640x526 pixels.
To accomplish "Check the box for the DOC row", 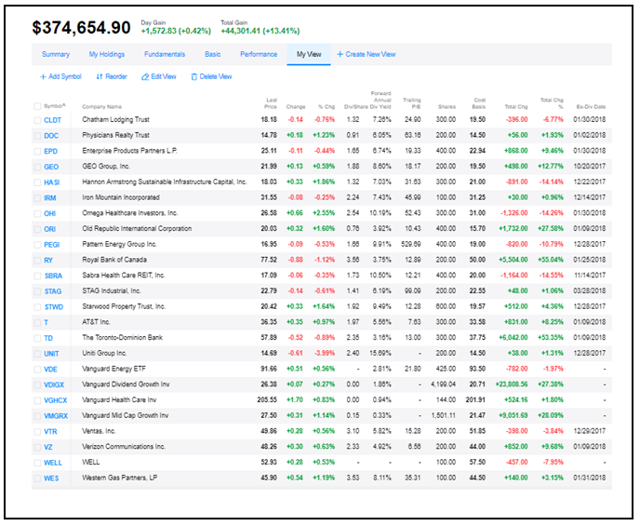I will coord(37,135).
